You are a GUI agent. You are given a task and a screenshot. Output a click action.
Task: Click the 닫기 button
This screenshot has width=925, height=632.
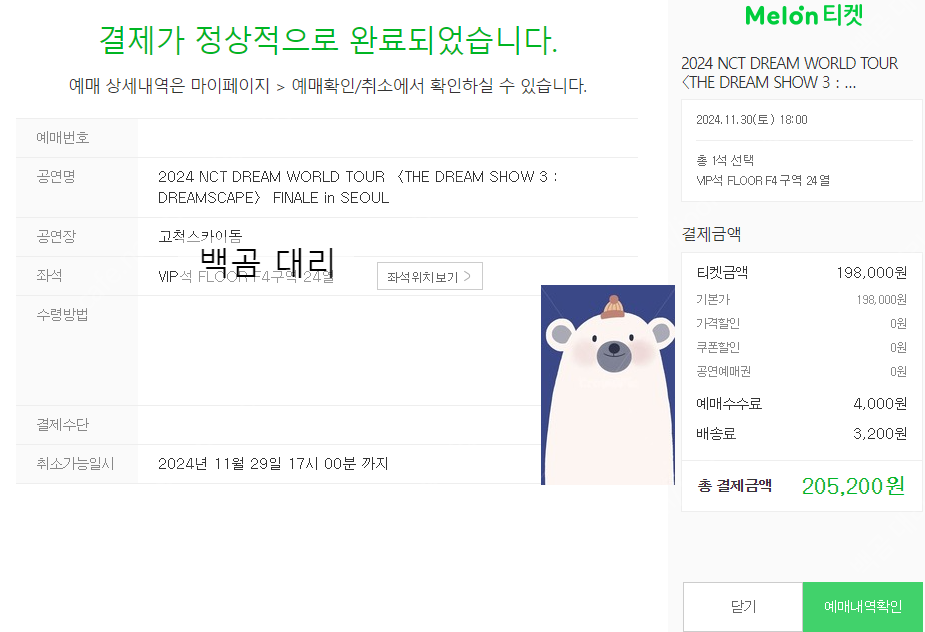(743, 607)
